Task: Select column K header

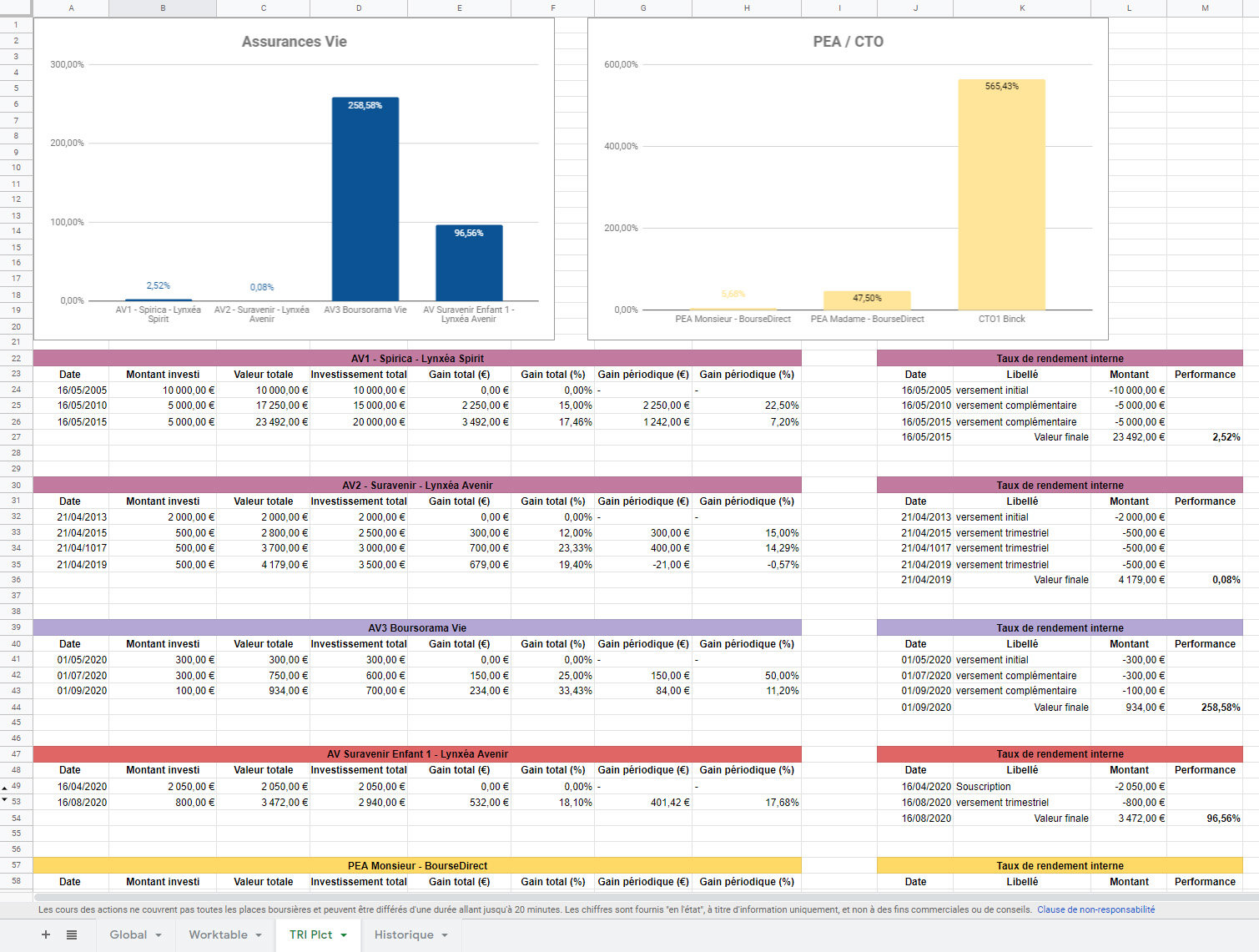Action: point(1022,8)
